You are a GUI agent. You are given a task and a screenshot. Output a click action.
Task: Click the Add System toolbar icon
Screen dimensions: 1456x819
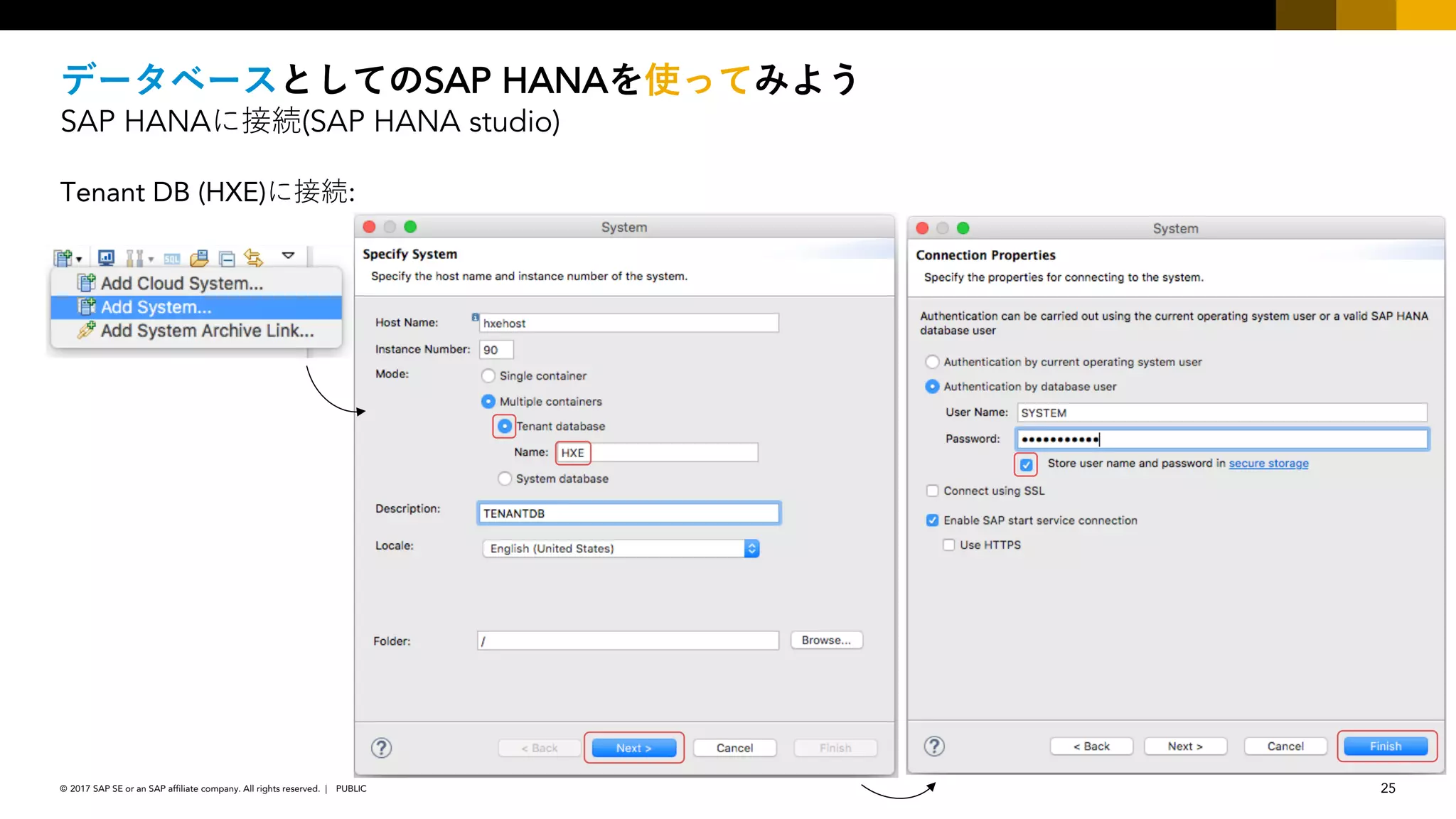point(63,257)
